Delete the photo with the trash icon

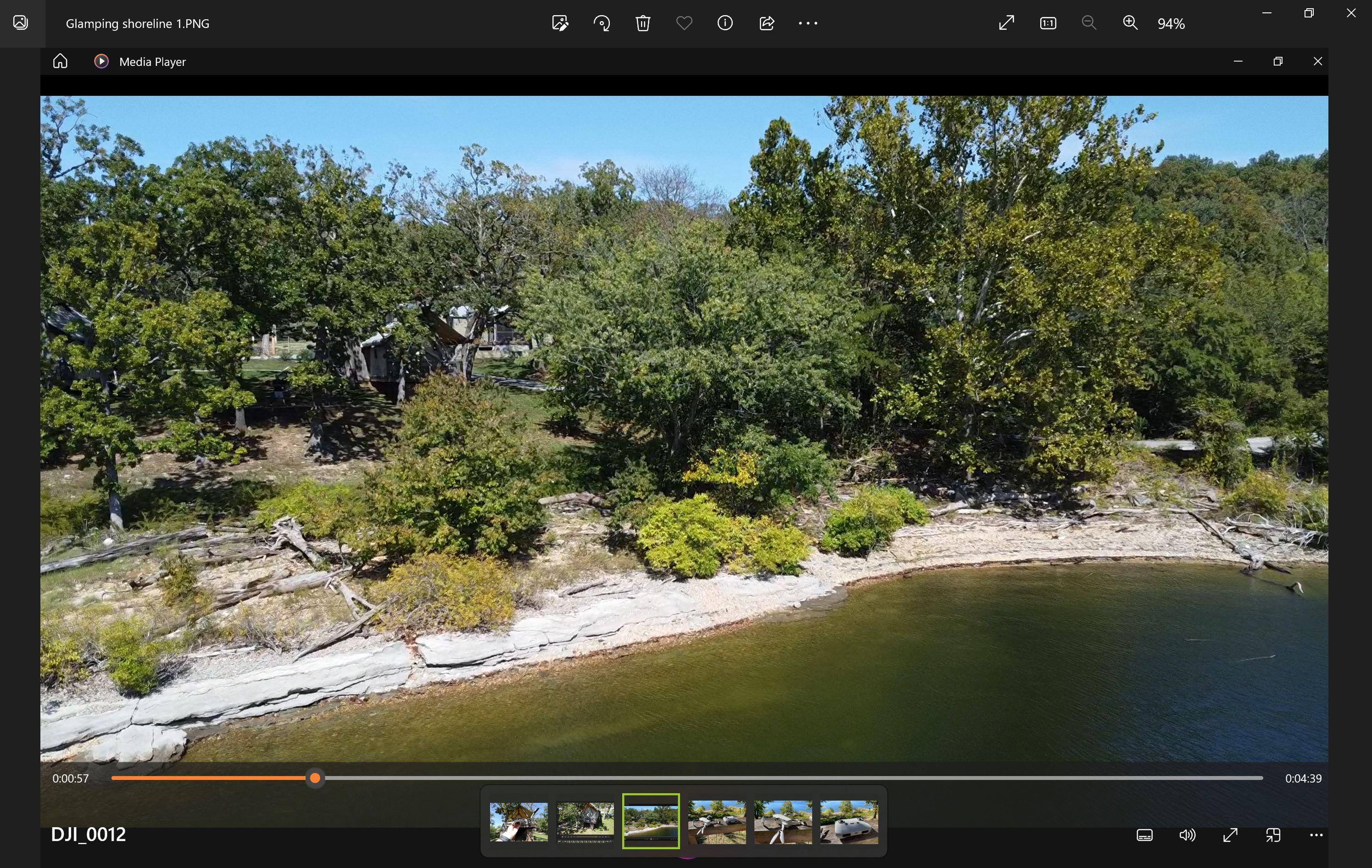coord(643,23)
